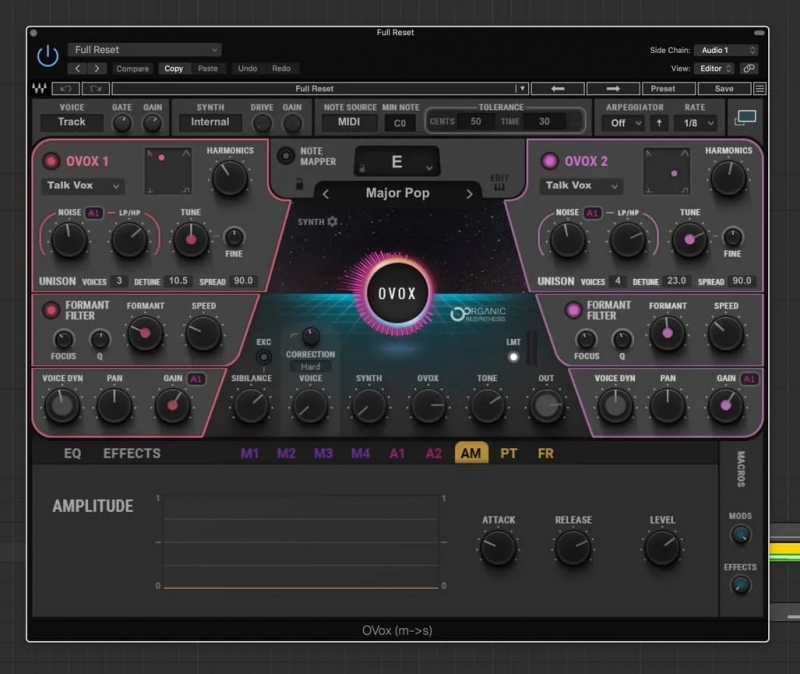Click the Copy button

click(173, 68)
